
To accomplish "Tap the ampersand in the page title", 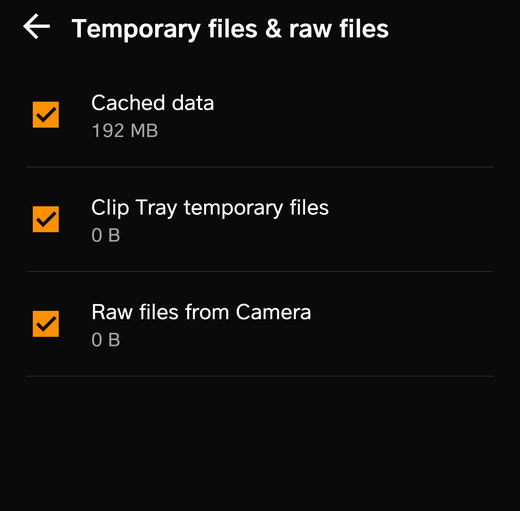I will point(273,29).
